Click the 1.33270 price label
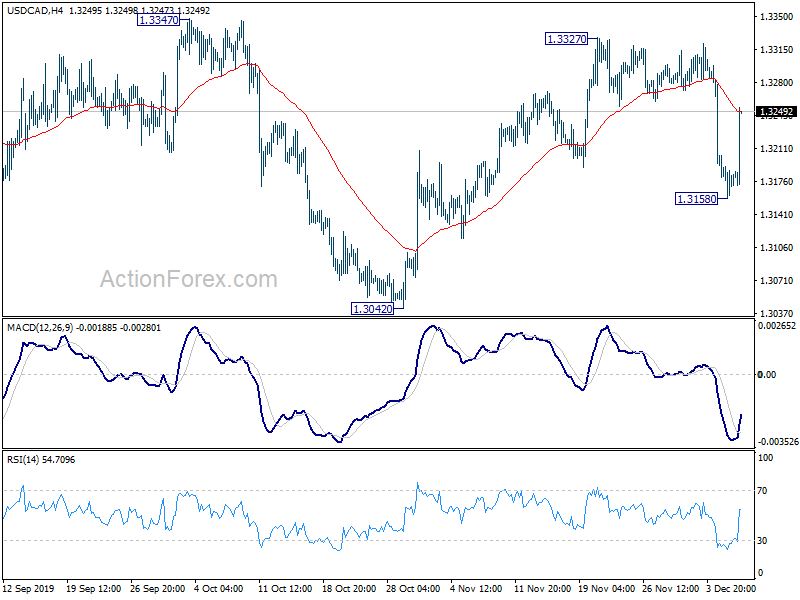Image resolution: width=800 pixels, height=600 pixels. [566, 39]
